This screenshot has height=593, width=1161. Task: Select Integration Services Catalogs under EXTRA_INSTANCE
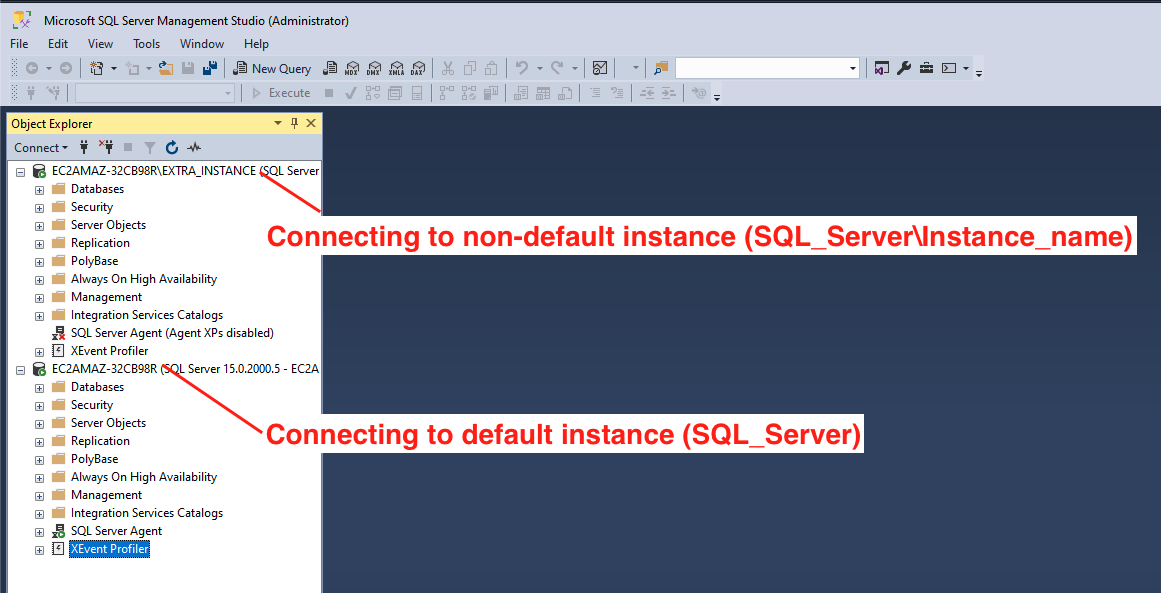147,315
